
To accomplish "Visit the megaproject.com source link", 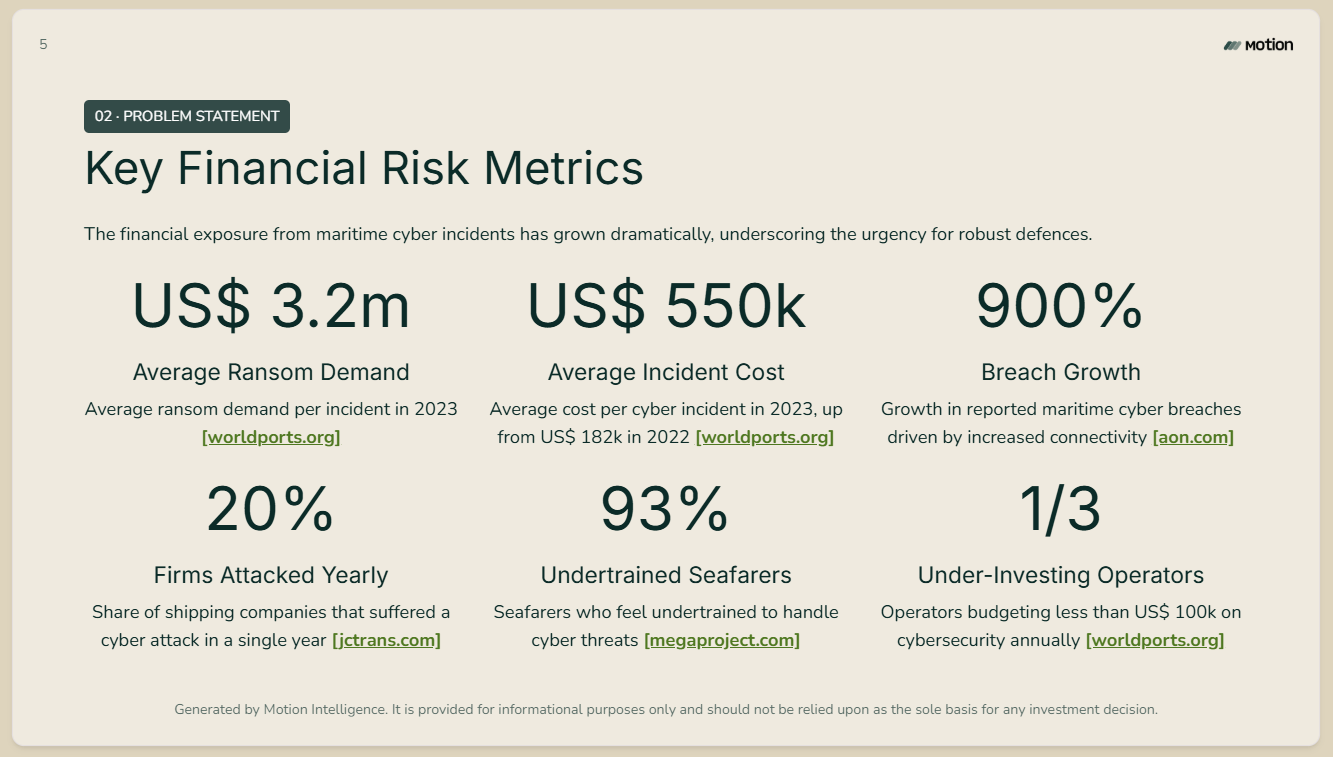I will (x=722, y=640).
